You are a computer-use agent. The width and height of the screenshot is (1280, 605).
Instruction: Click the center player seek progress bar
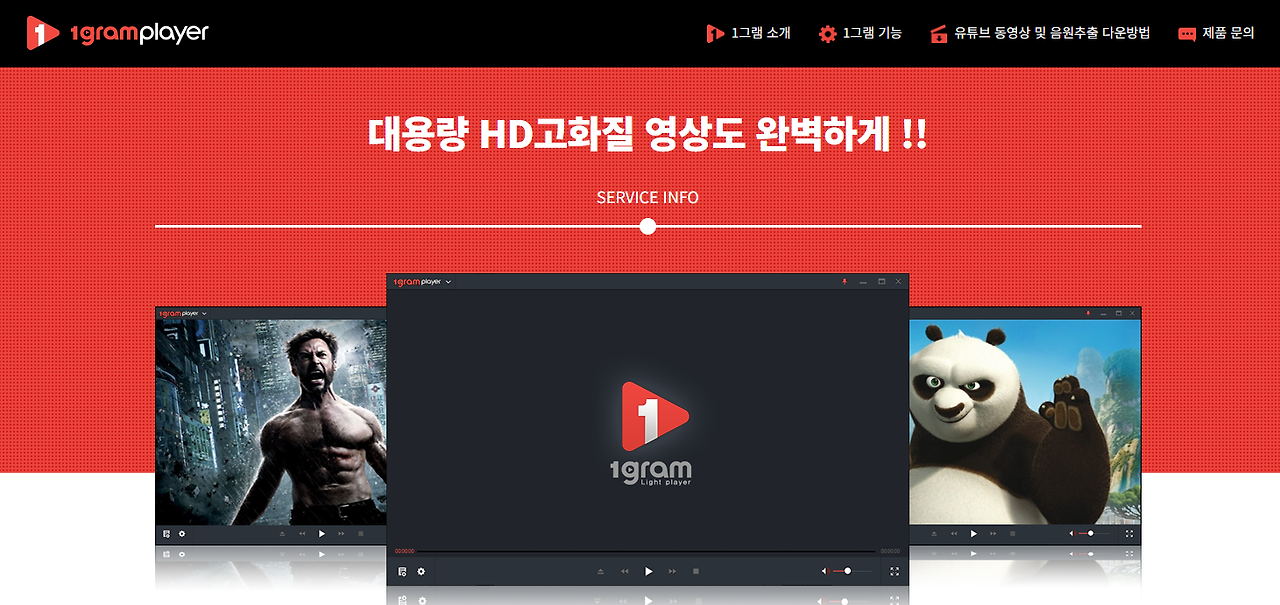coord(647,551)
